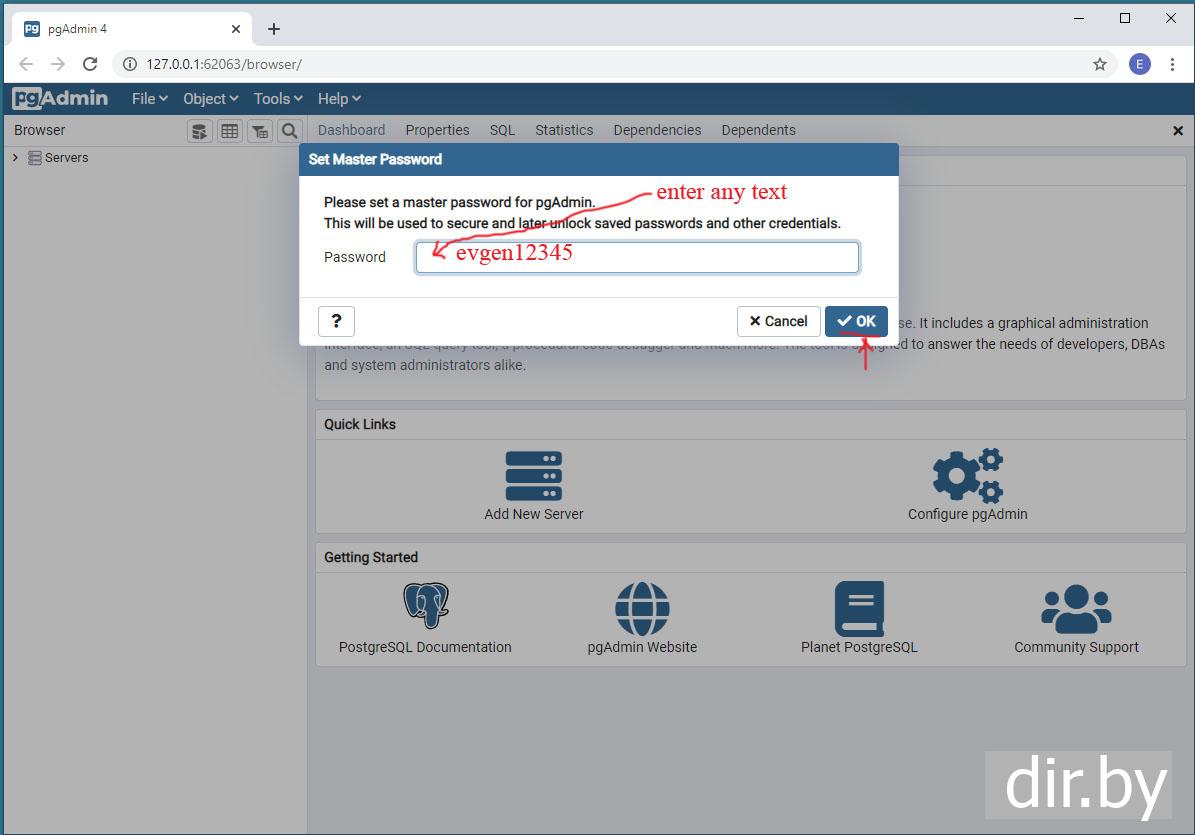Click the address bar URL 127.0.0.1:62063/browser/

224,64
